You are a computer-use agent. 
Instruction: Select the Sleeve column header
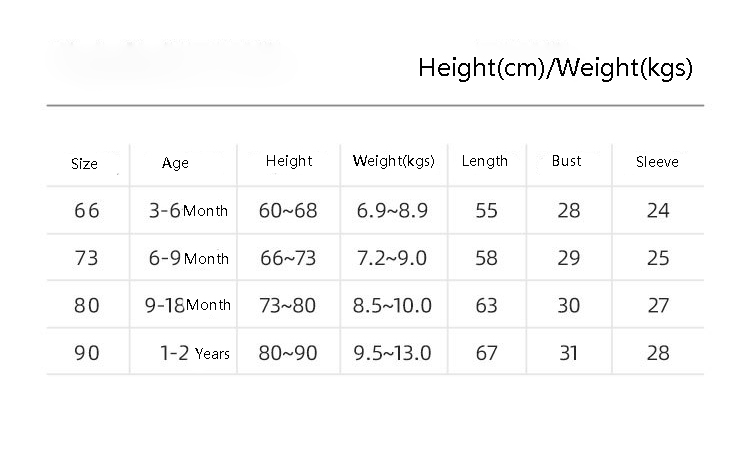[x=657, y=162]
